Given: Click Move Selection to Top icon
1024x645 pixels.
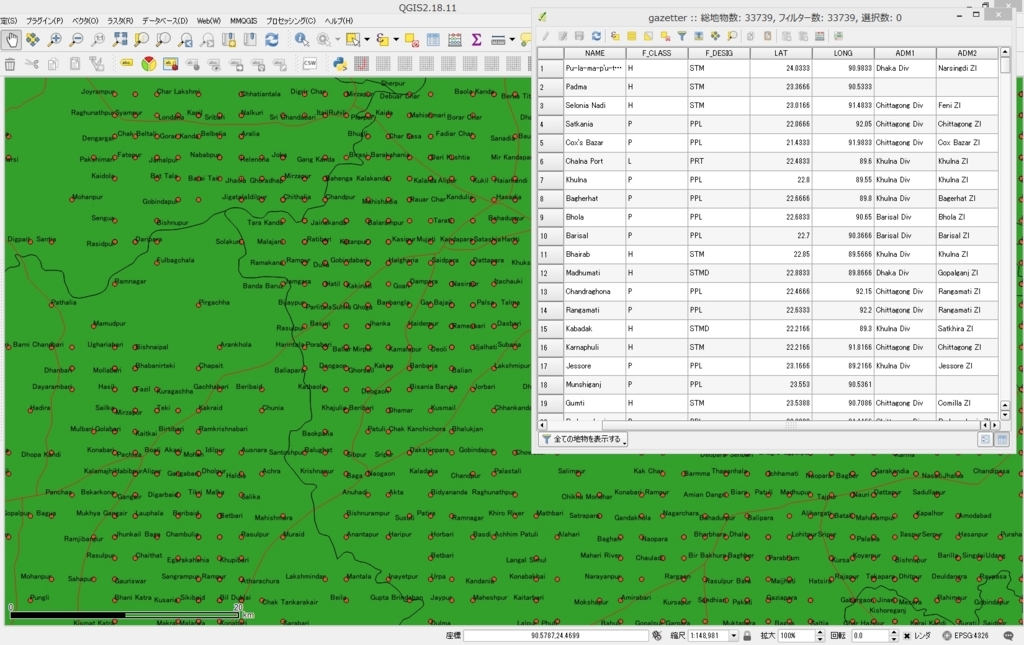Looking at the screenshot, I should (699, 36).
